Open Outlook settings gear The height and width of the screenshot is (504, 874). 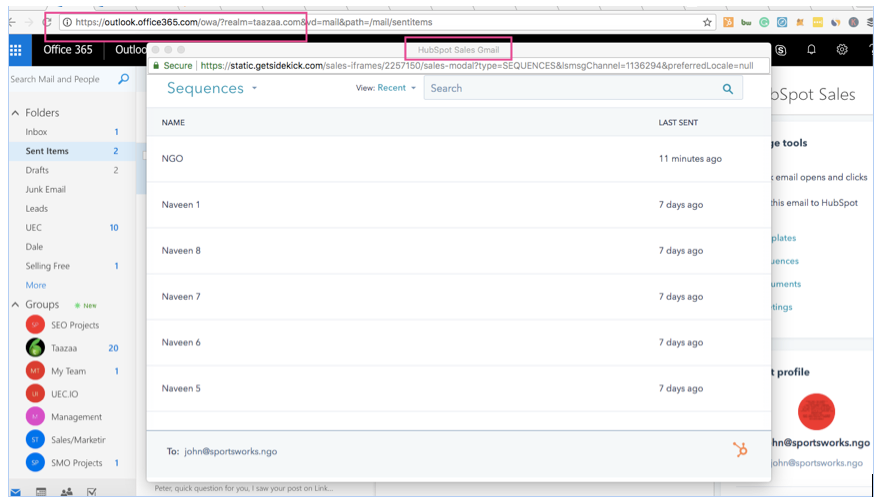(x=842, y=50)
